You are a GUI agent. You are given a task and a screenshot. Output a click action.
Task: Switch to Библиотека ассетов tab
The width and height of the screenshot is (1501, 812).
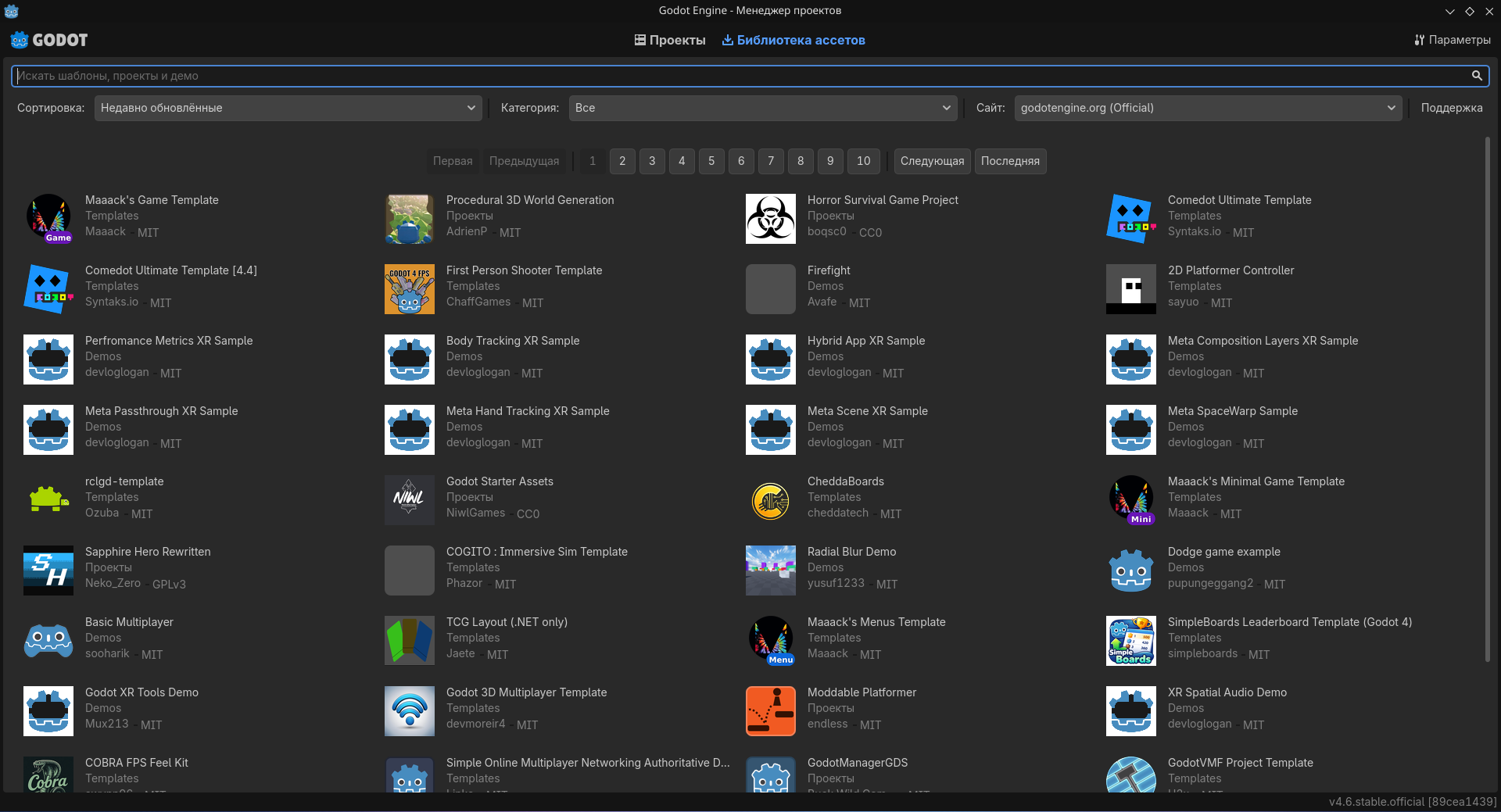point(793,40)
